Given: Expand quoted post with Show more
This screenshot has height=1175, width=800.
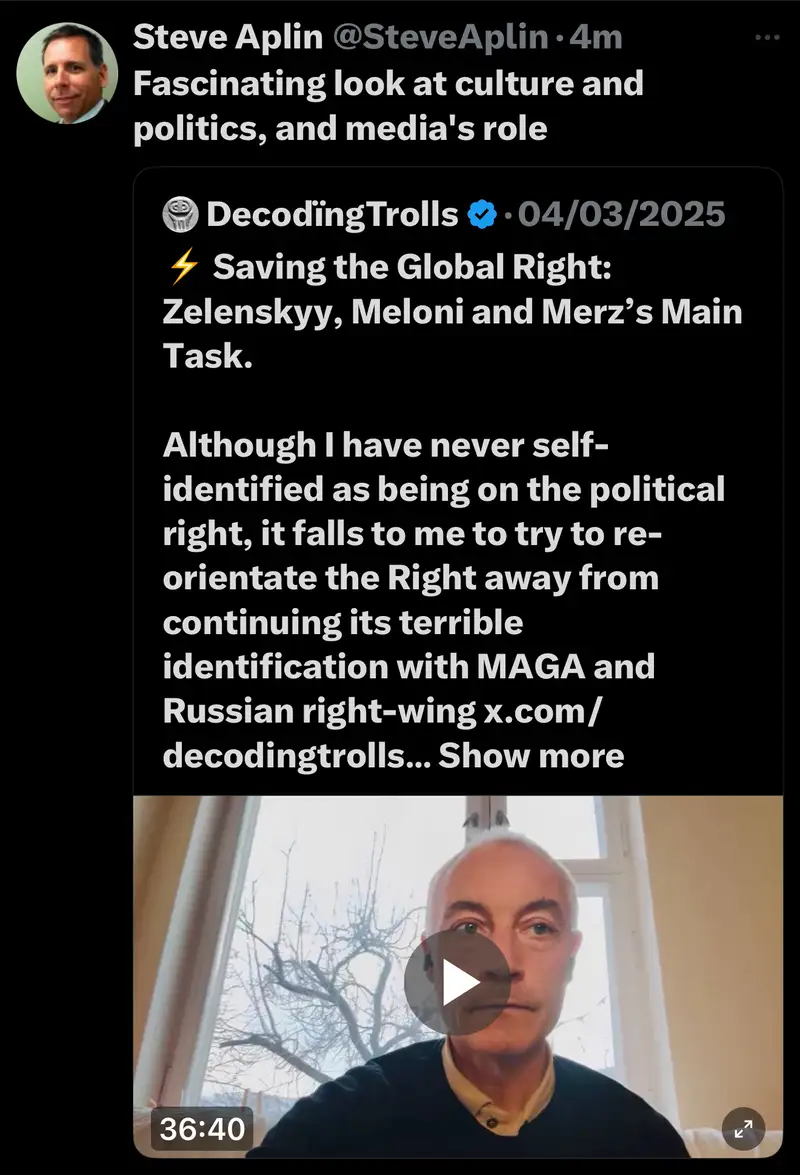Looking at the screenshot, I should click(x=532, y=755).
